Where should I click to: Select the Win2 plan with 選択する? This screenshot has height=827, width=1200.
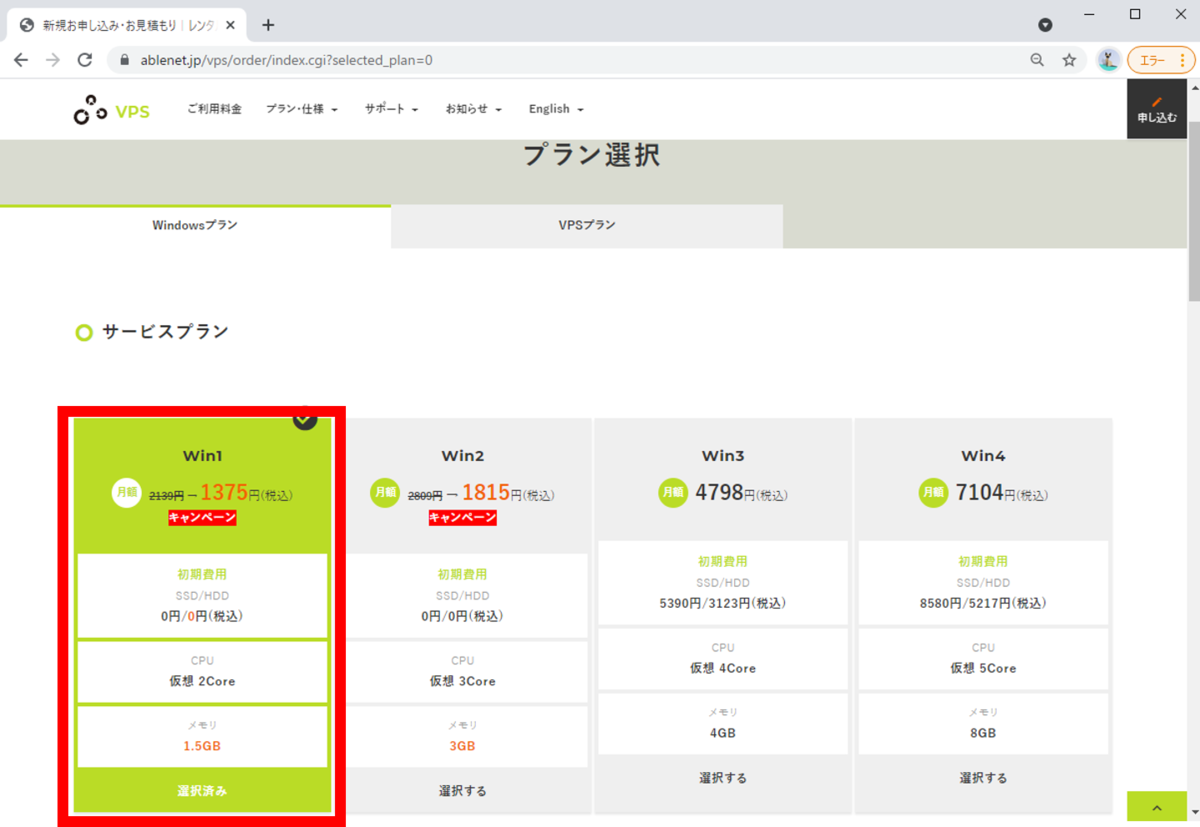pyautogui.click(x=463, y=791)
